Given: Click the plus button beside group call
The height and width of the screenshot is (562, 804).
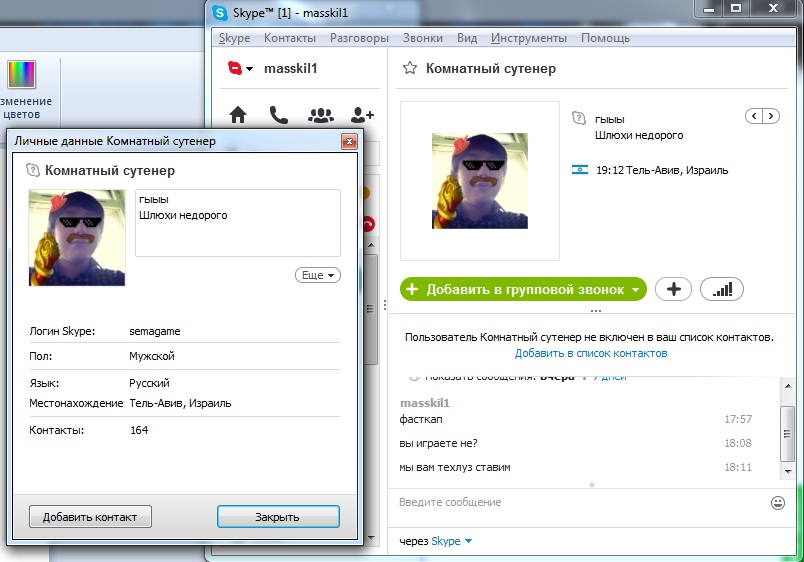Looking at the screenshot, I should pos(673,289).
